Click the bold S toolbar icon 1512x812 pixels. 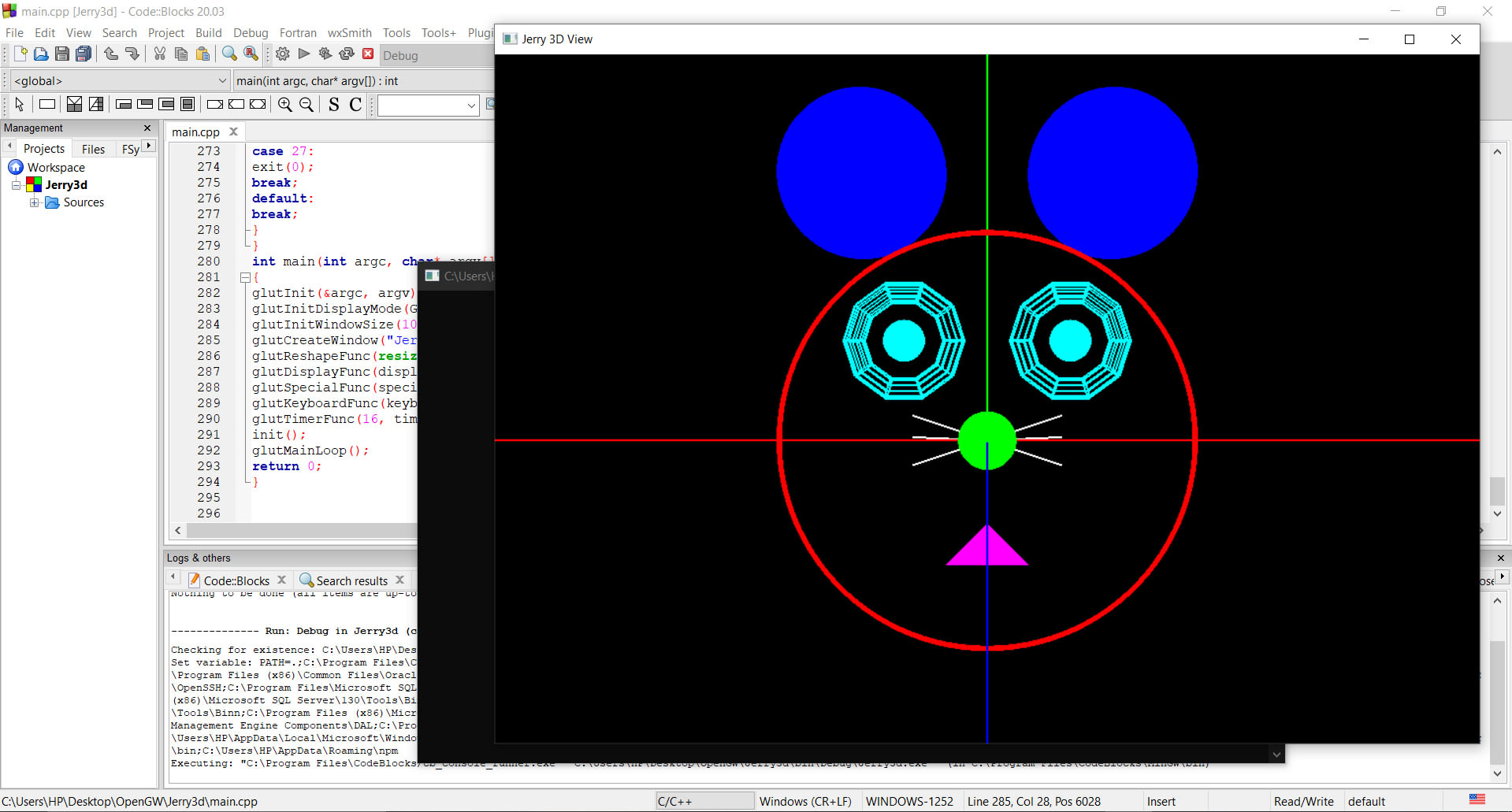point(334,105)
